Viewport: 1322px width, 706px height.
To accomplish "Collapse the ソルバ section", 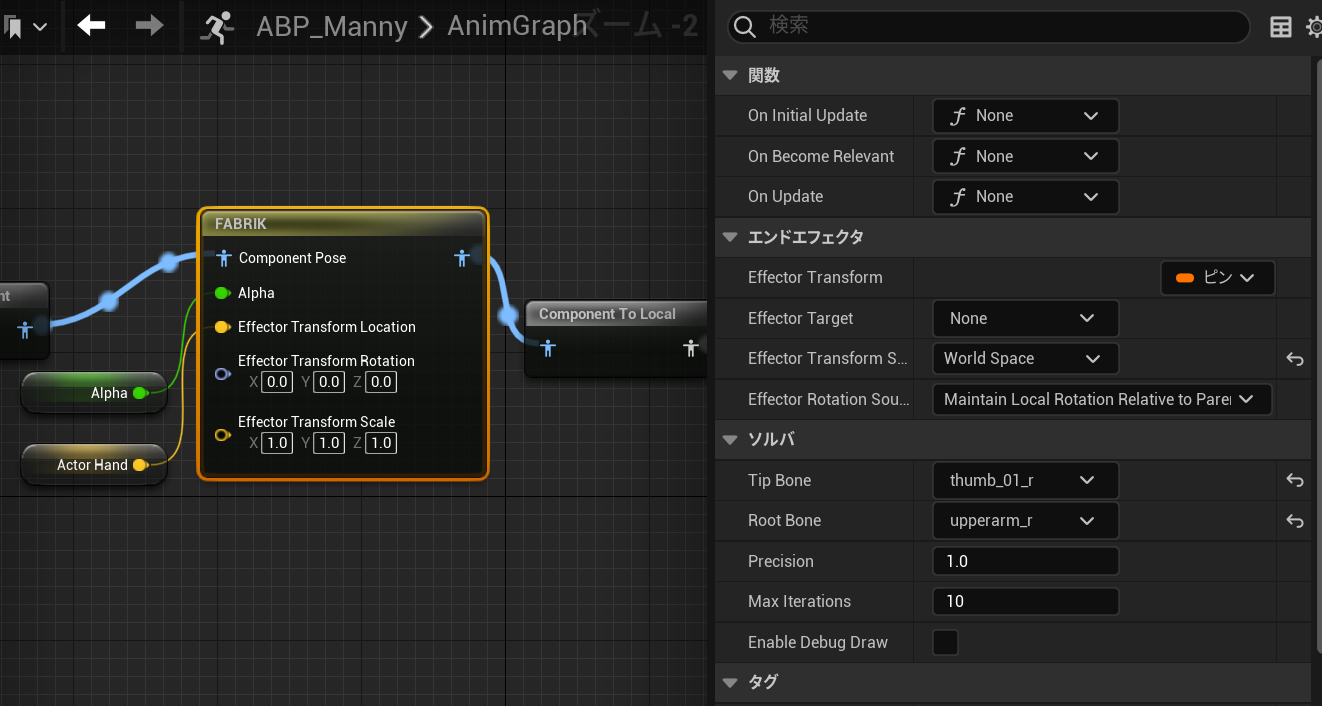I will pos(730,439).
